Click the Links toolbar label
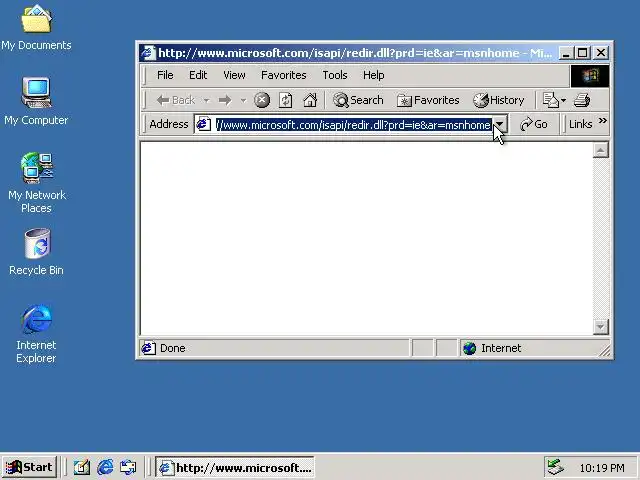640x480 pixels. point(580,124)
